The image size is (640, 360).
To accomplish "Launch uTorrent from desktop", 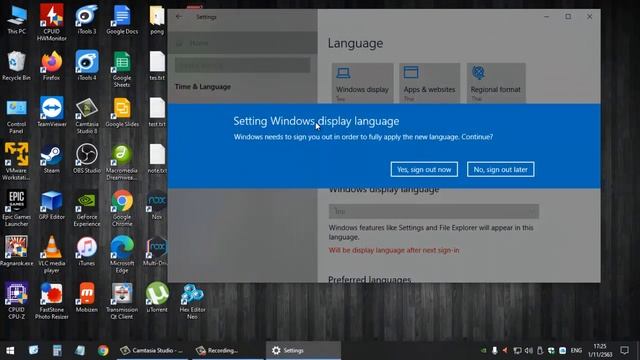I will pos(157,298).
